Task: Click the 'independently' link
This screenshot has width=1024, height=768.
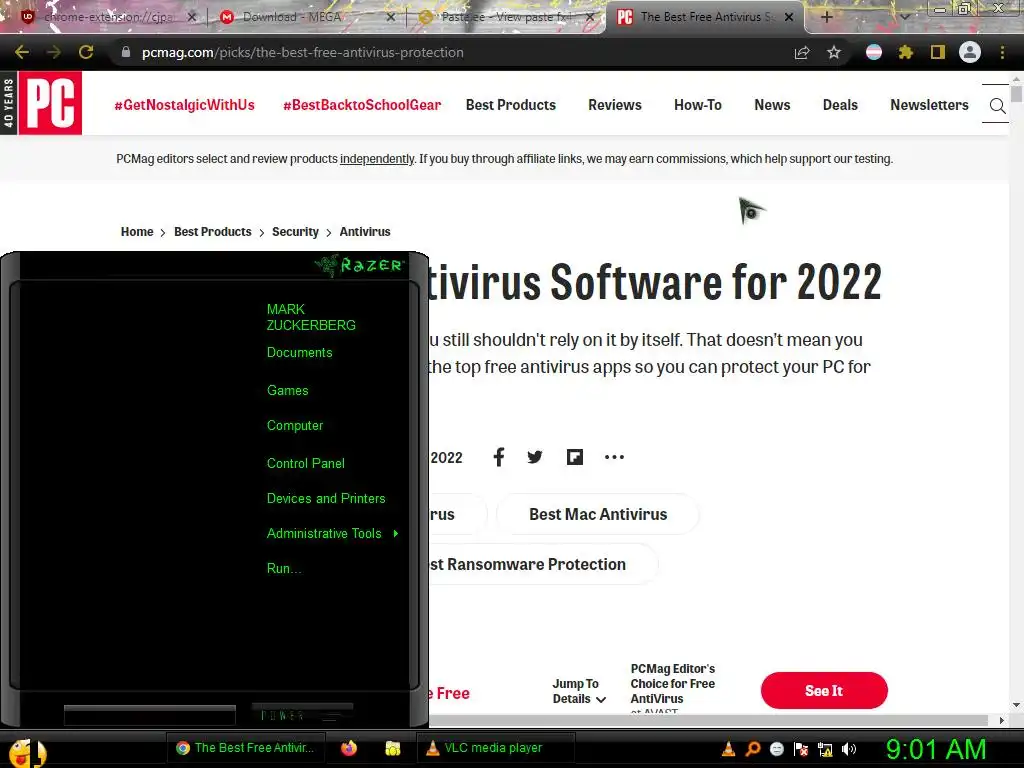Action: (x=377, y=159)
